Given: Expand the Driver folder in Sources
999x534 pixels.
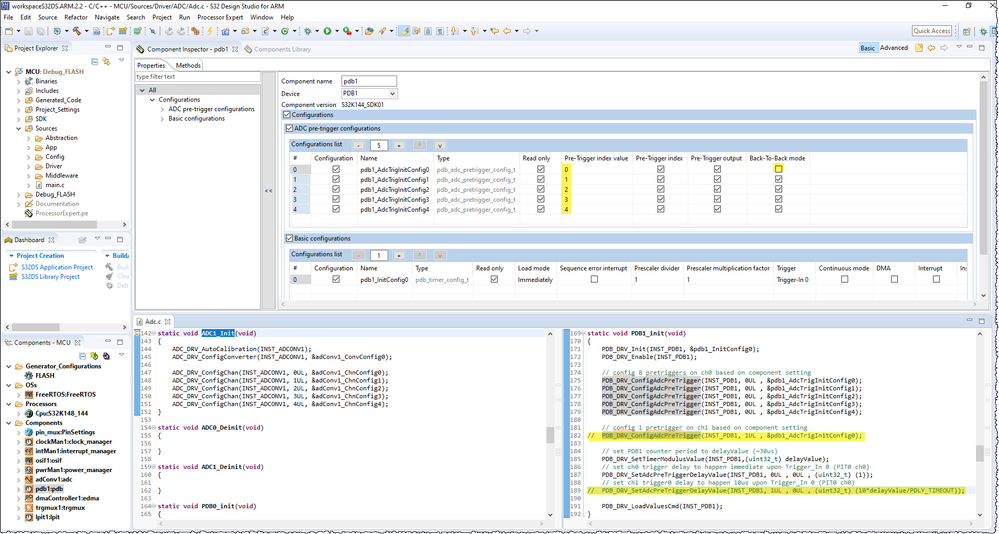Looking at the screenshot, I should click(x=29, y=166).
